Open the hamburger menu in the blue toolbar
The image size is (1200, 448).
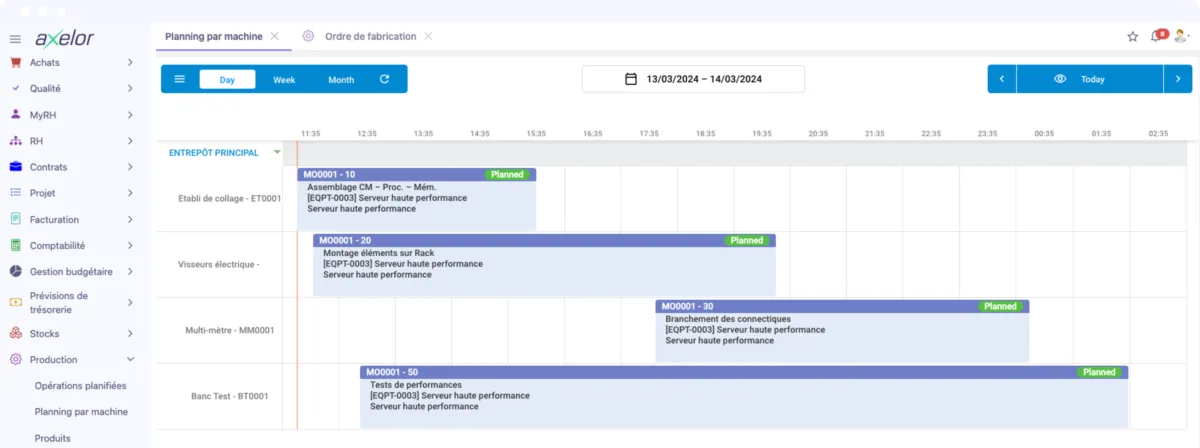[180, 79]
